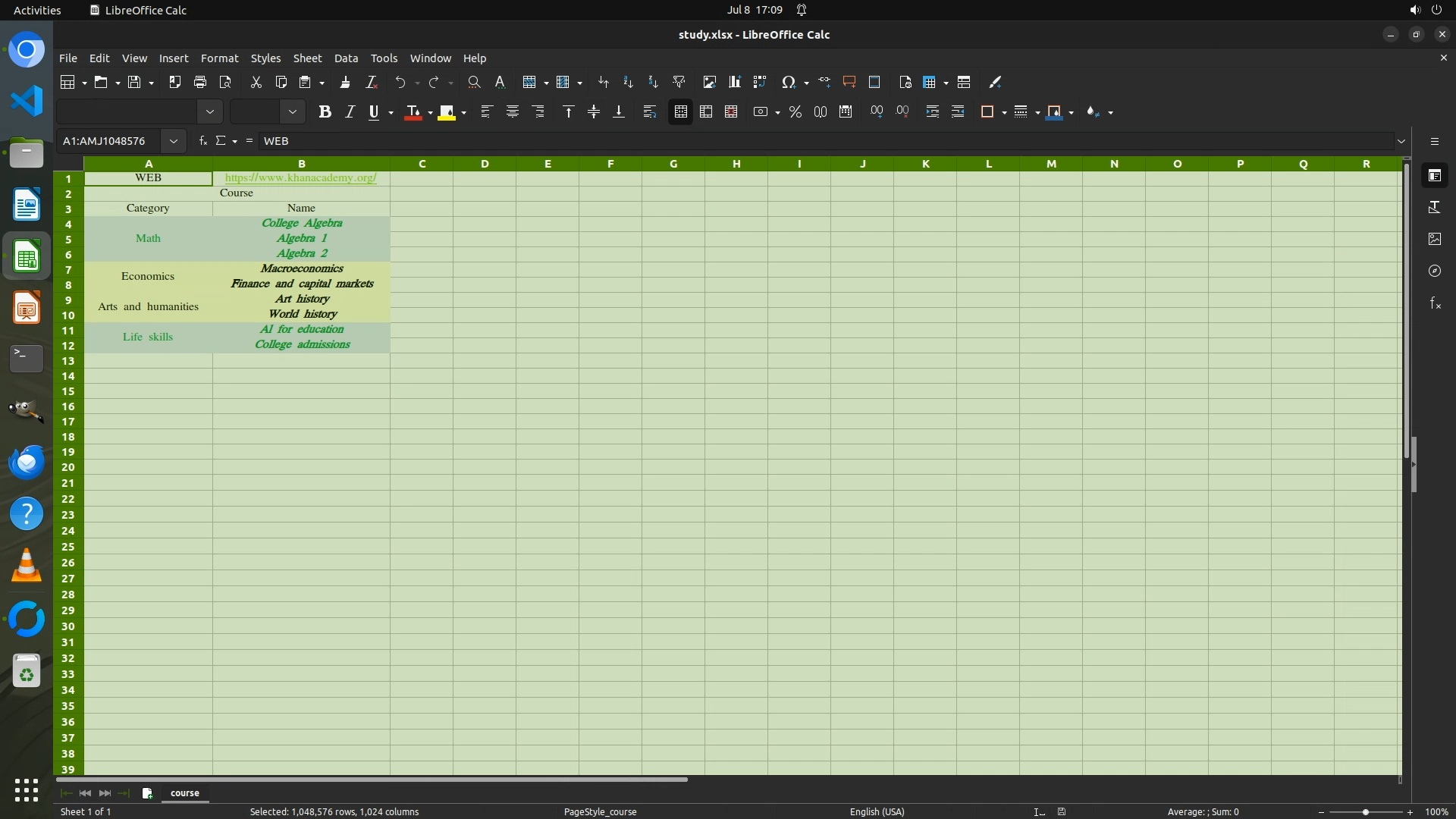1456x819 pixels.
Task: Click the zoom slider handle in status bar
Action: [x=1365, y=811]
